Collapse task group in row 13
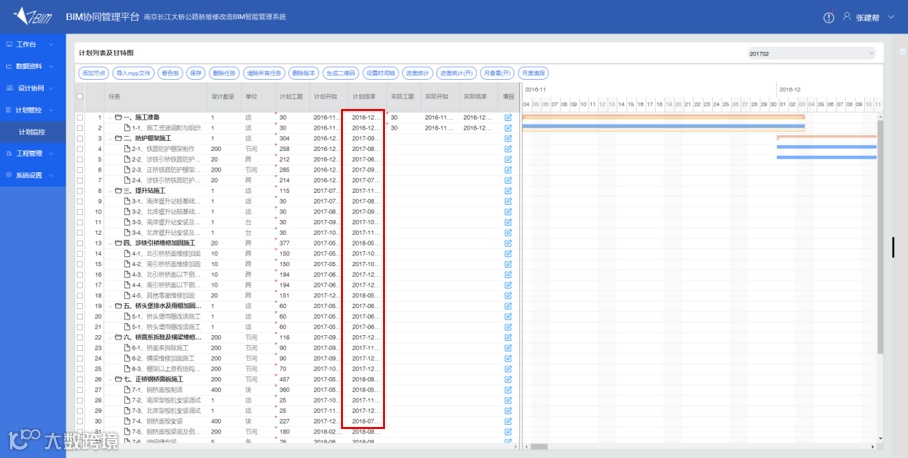Viewport: 908px width, 458px height. (110, 243)
